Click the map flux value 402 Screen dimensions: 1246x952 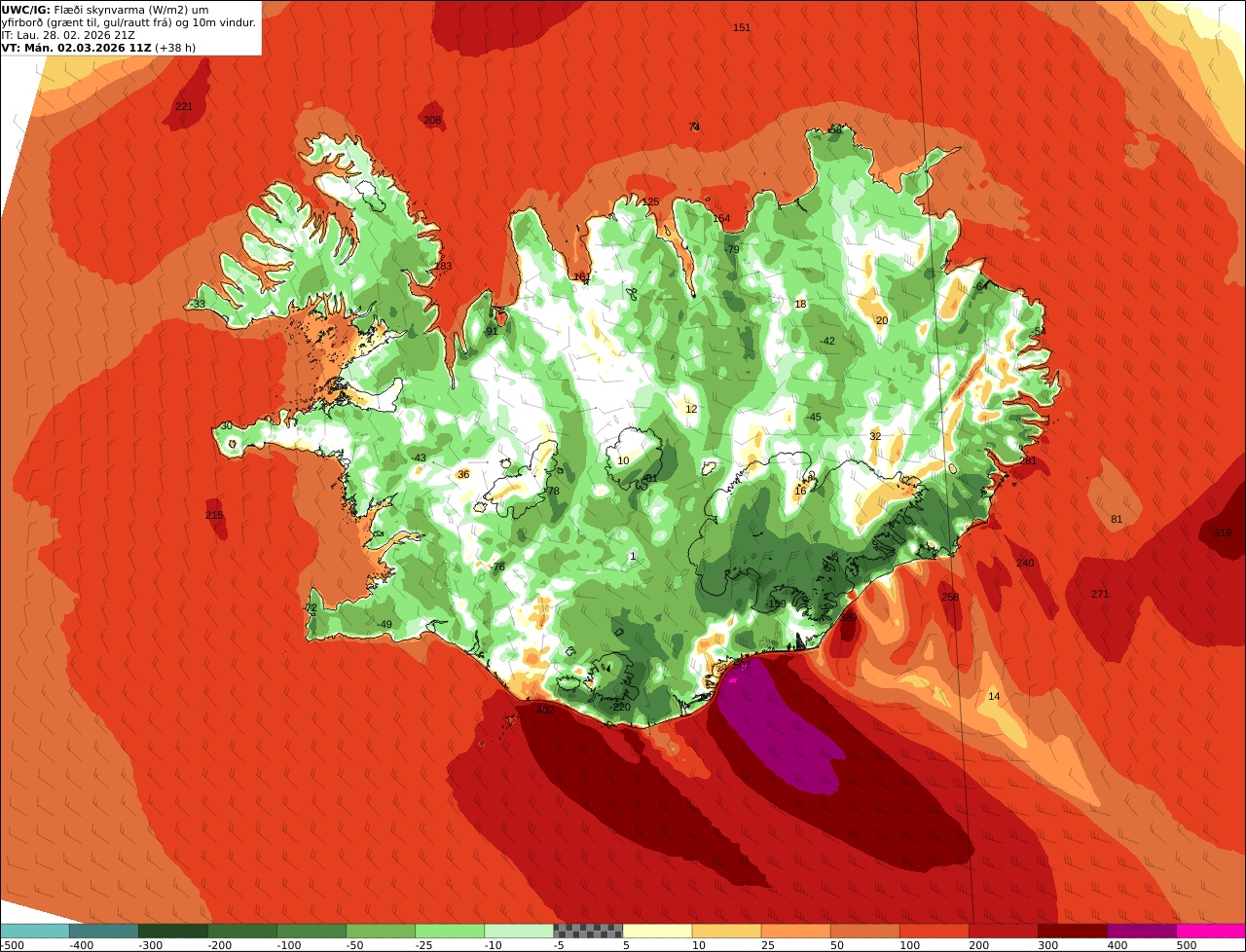[x=545, y=710]
